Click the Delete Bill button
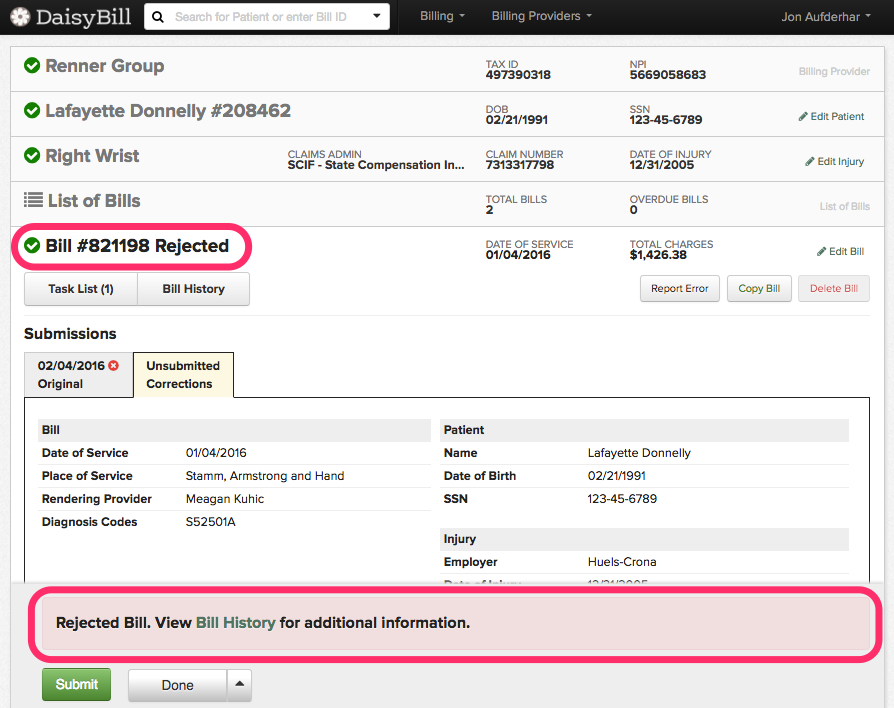This screenshot has width=894, height=708. (x=834, y=288)
